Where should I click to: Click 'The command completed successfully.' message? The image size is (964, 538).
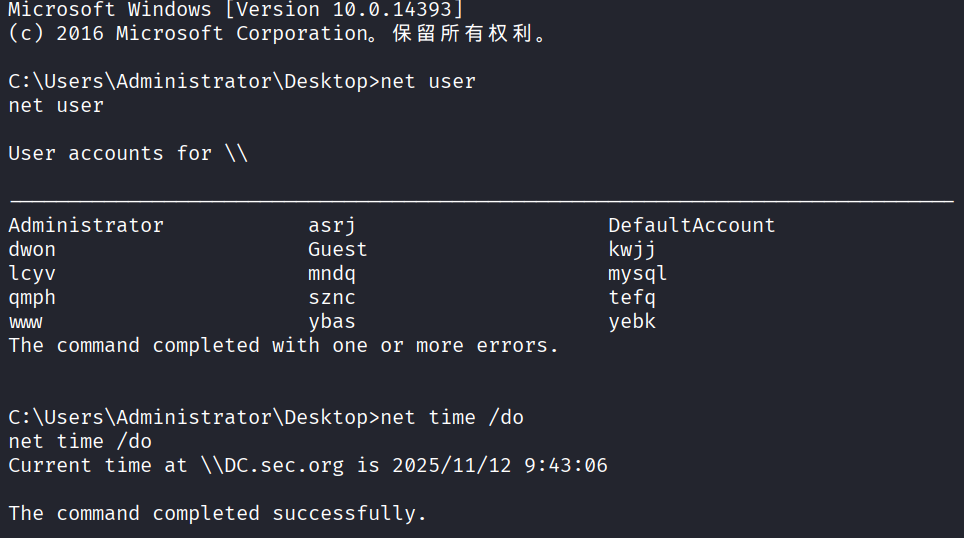(x=217, y=513)
